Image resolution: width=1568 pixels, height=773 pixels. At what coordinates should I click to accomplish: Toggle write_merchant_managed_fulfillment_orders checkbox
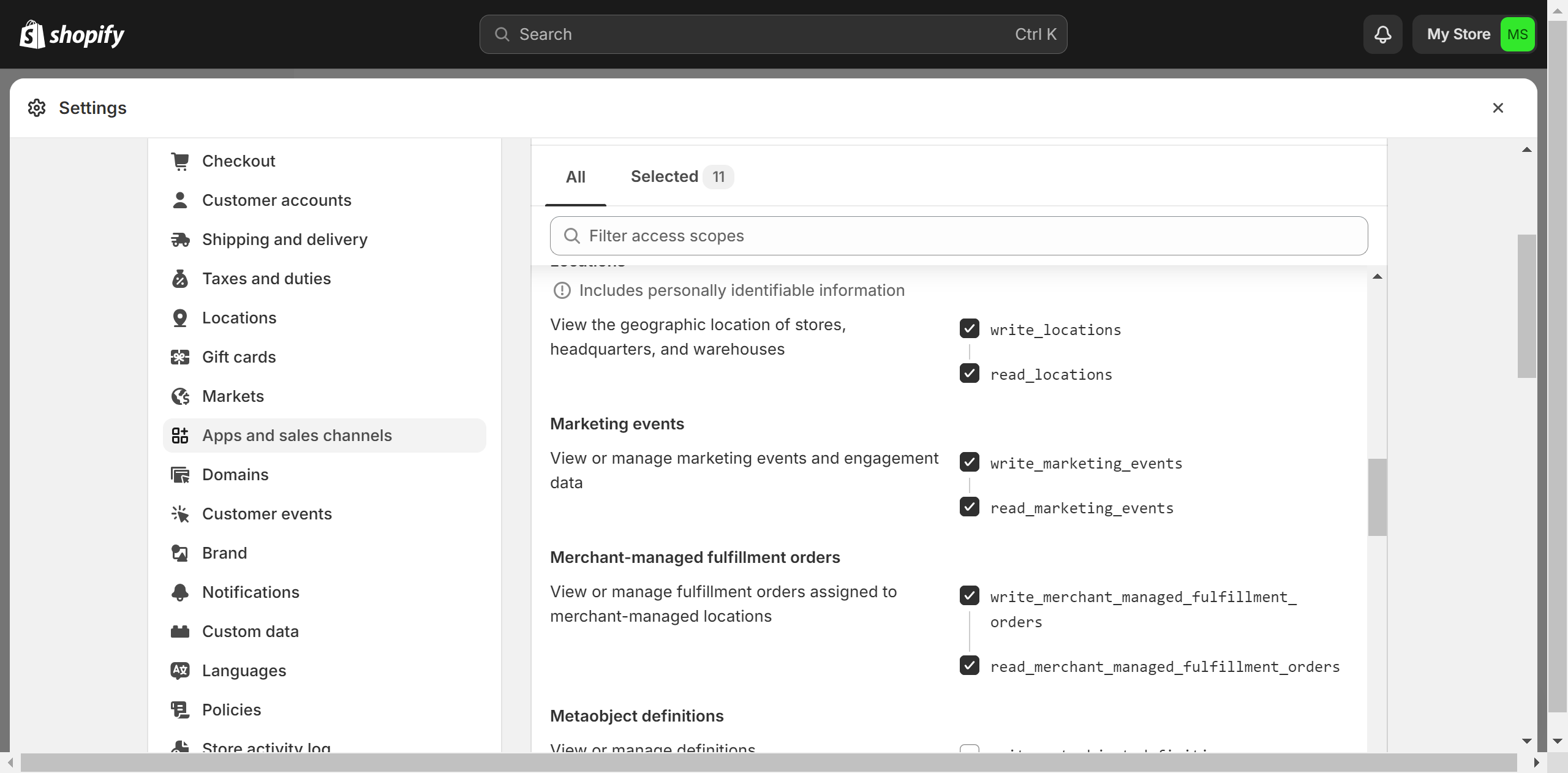(970, 596)
